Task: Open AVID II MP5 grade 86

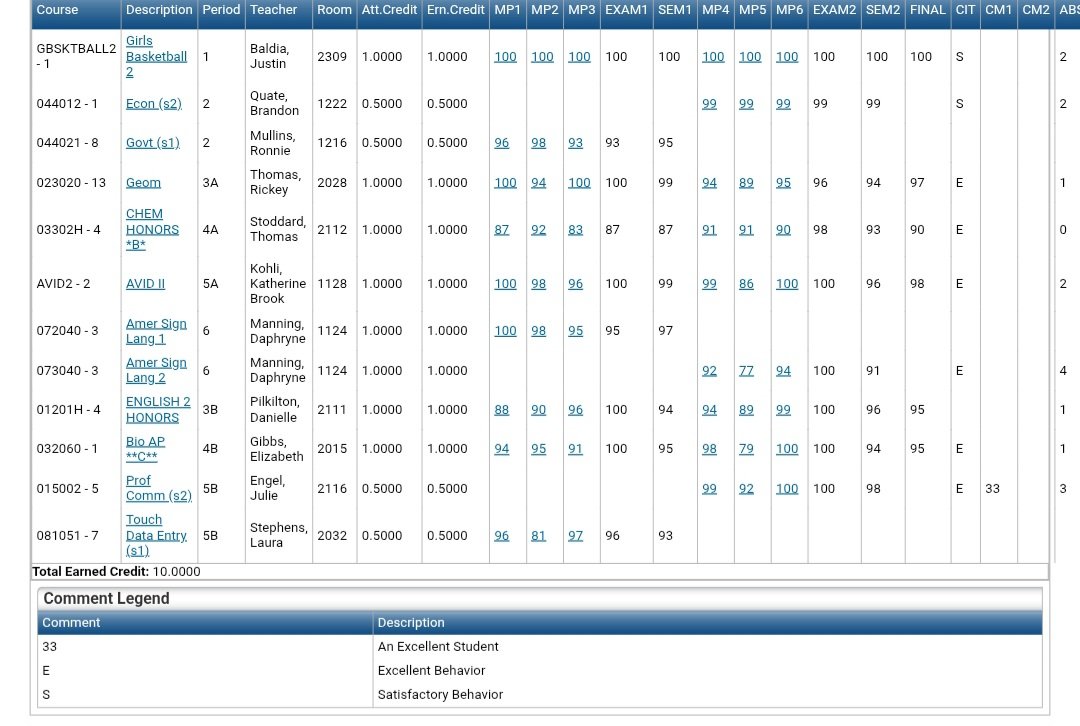Action: point(746,284)
